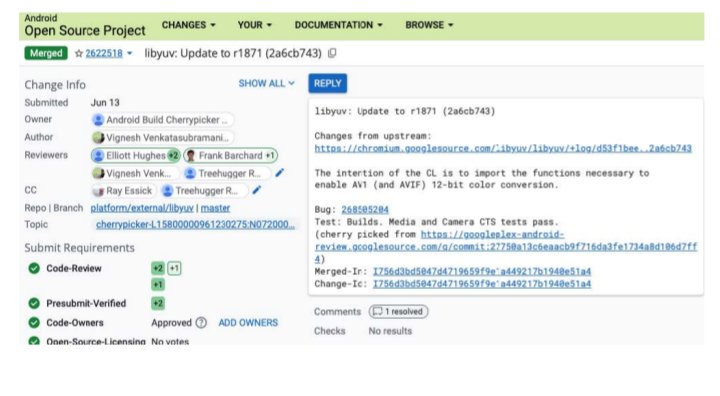Open the Merged-In change ID link
Viewport: 720px width, 396px height.
pyautogui.click(x=482, y=272)
